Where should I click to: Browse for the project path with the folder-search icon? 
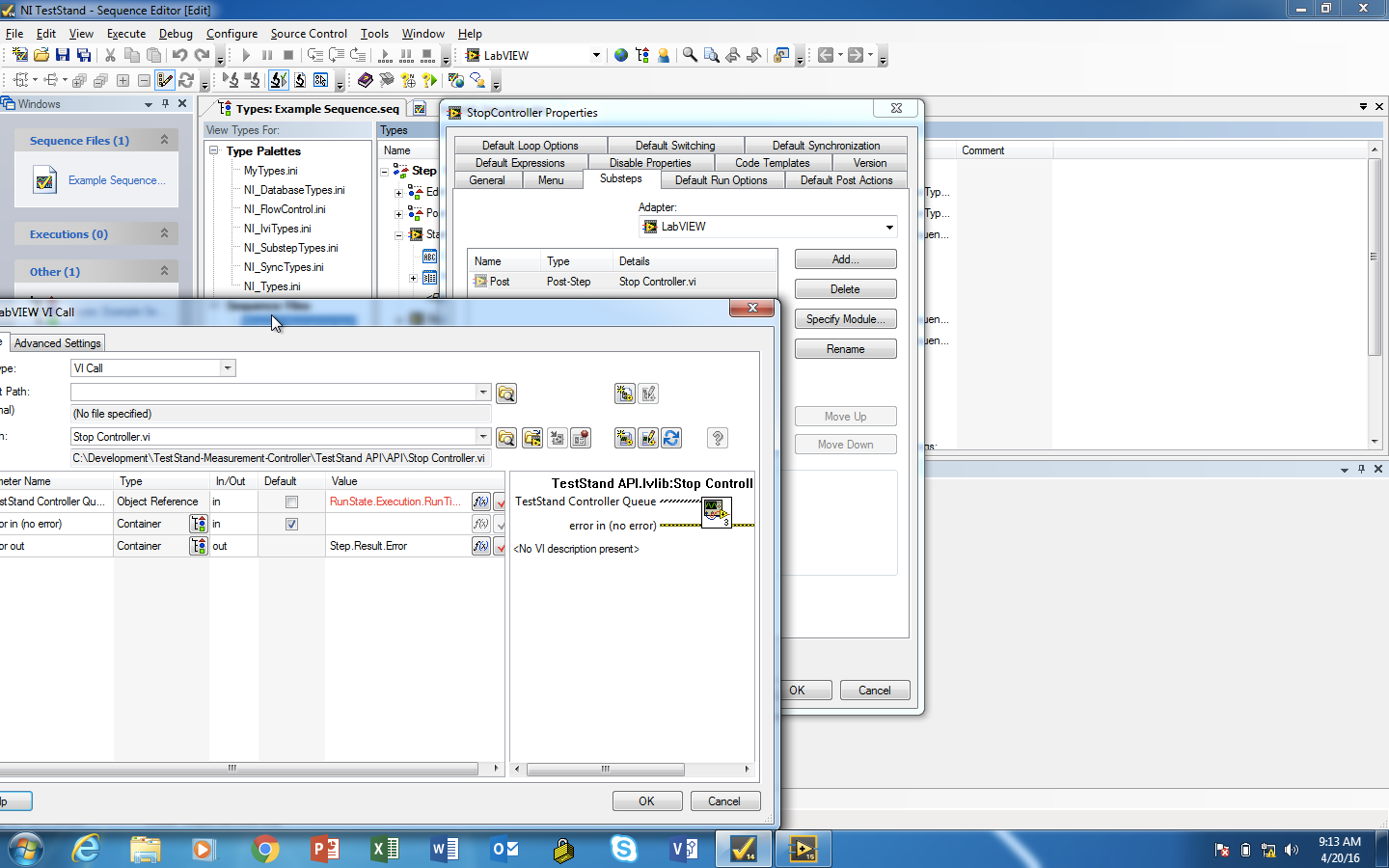click(x=506, y=393)
